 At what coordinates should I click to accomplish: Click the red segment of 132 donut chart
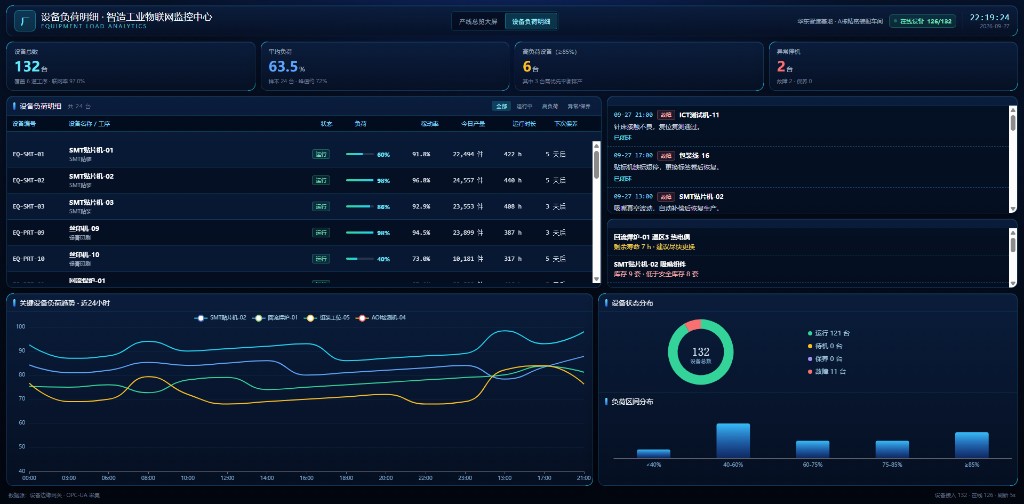[693, 324]
